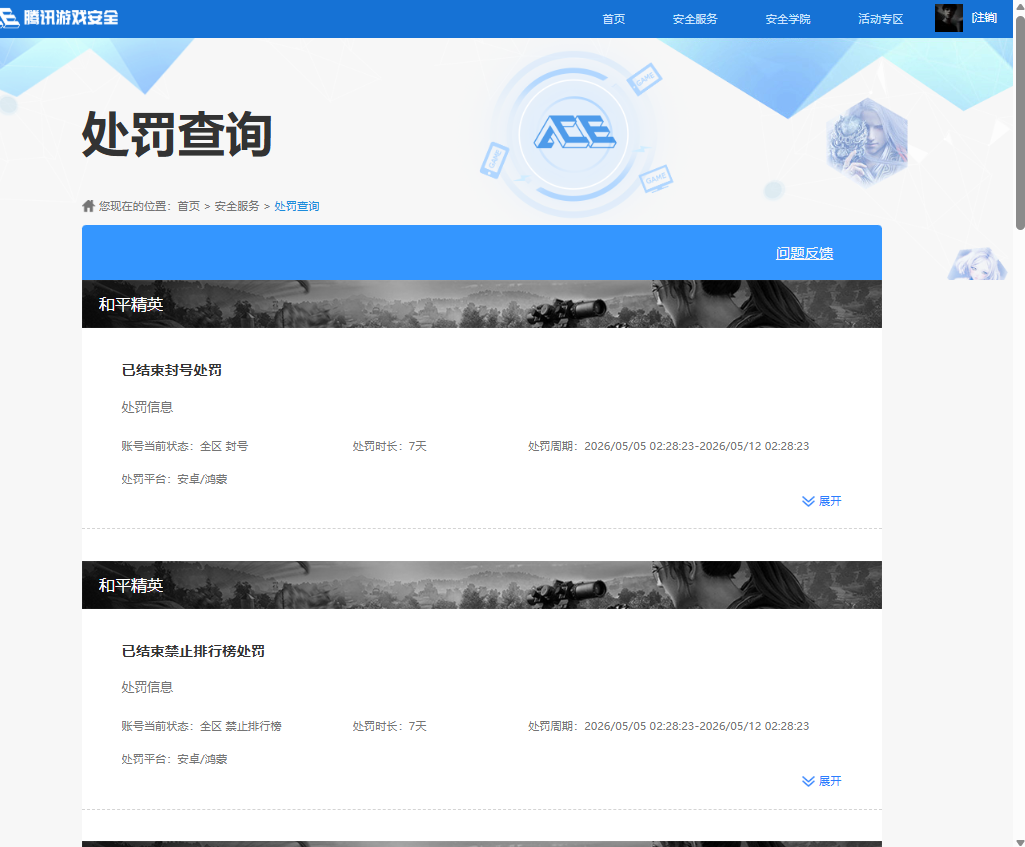Image resolution: width=1025 pixels, height=847 pixels.
Task: Go to 安全服务 in the breadcrumb
Action: pos(237,206)
